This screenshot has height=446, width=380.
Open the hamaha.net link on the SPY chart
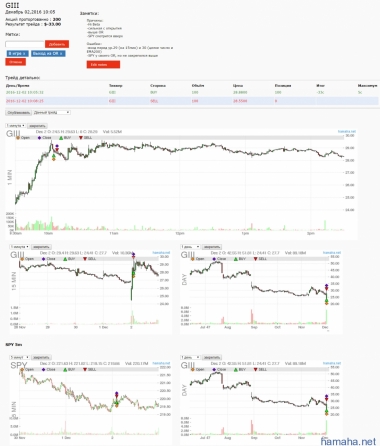[161, 363]
